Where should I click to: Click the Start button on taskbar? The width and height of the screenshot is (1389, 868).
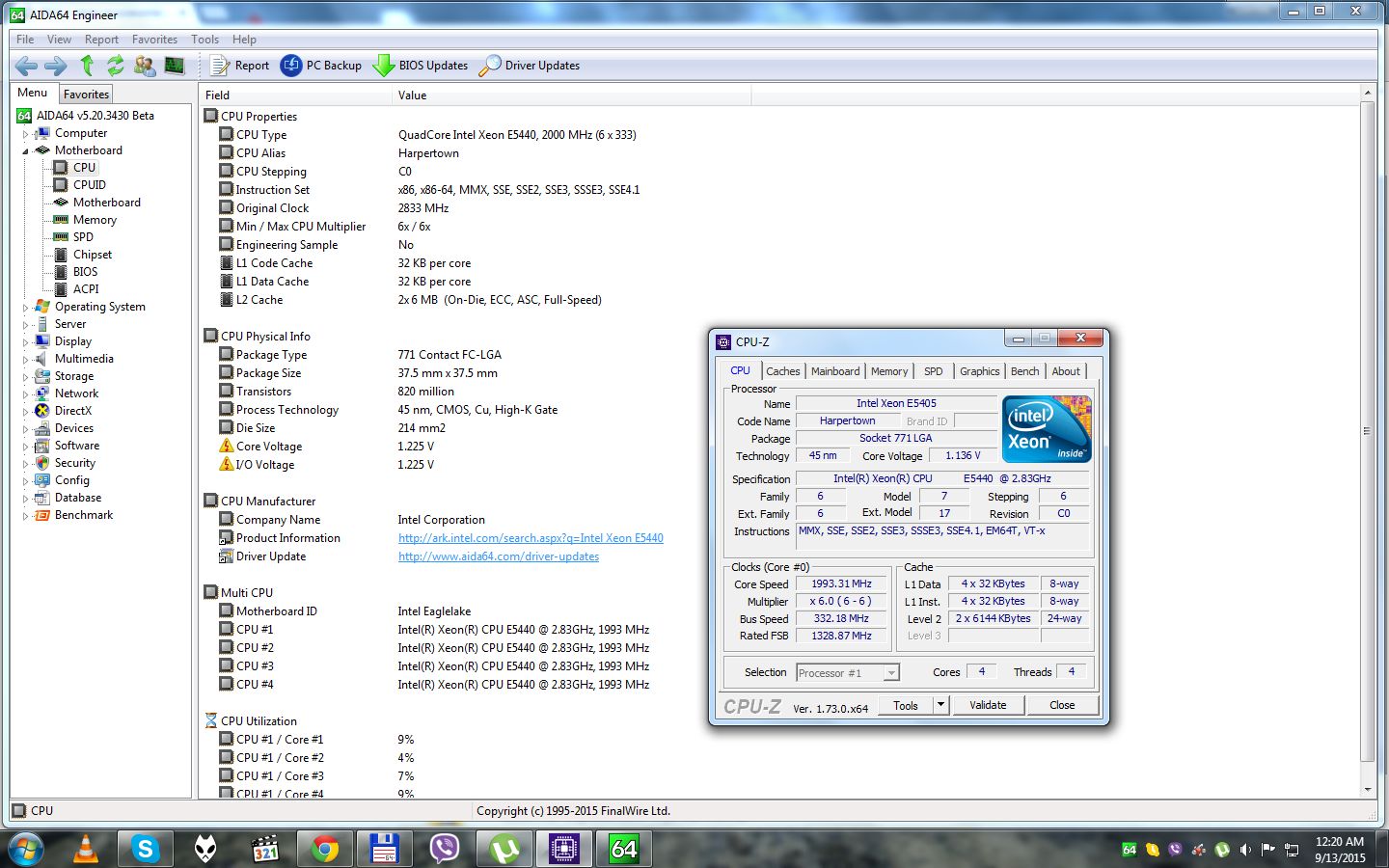(x=26, y=850)
